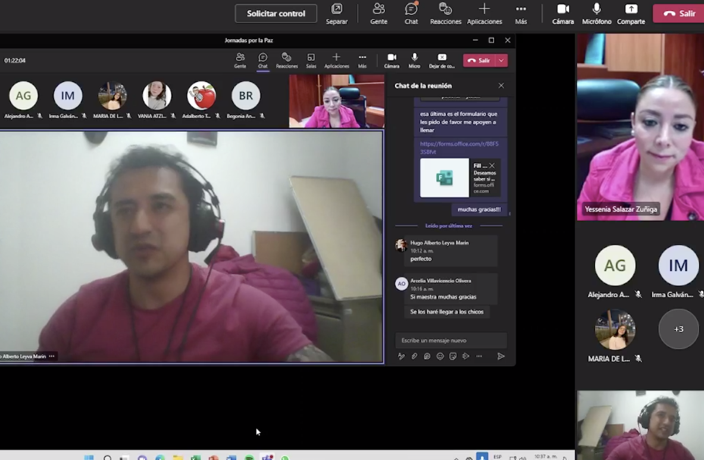Click the "Si maestra muchas gracias" message
The image size is (704, 460).
click(443, 297)
